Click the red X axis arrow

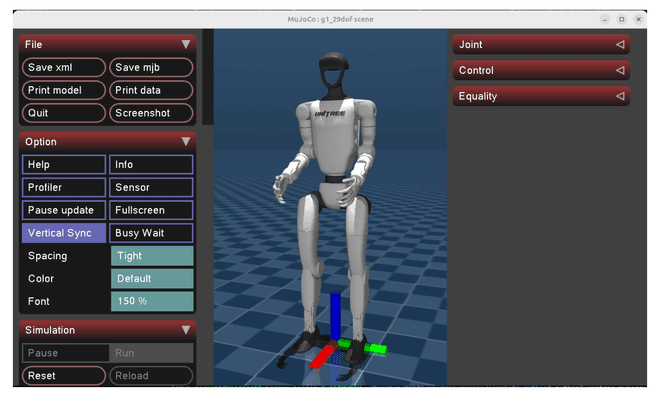click(x=323, y=356)
